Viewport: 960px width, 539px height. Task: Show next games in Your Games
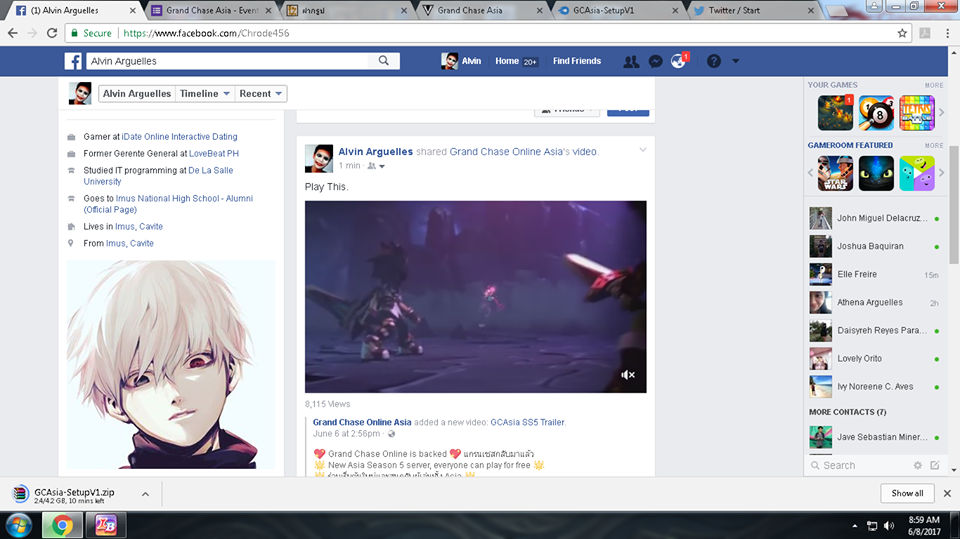point(942,113)
